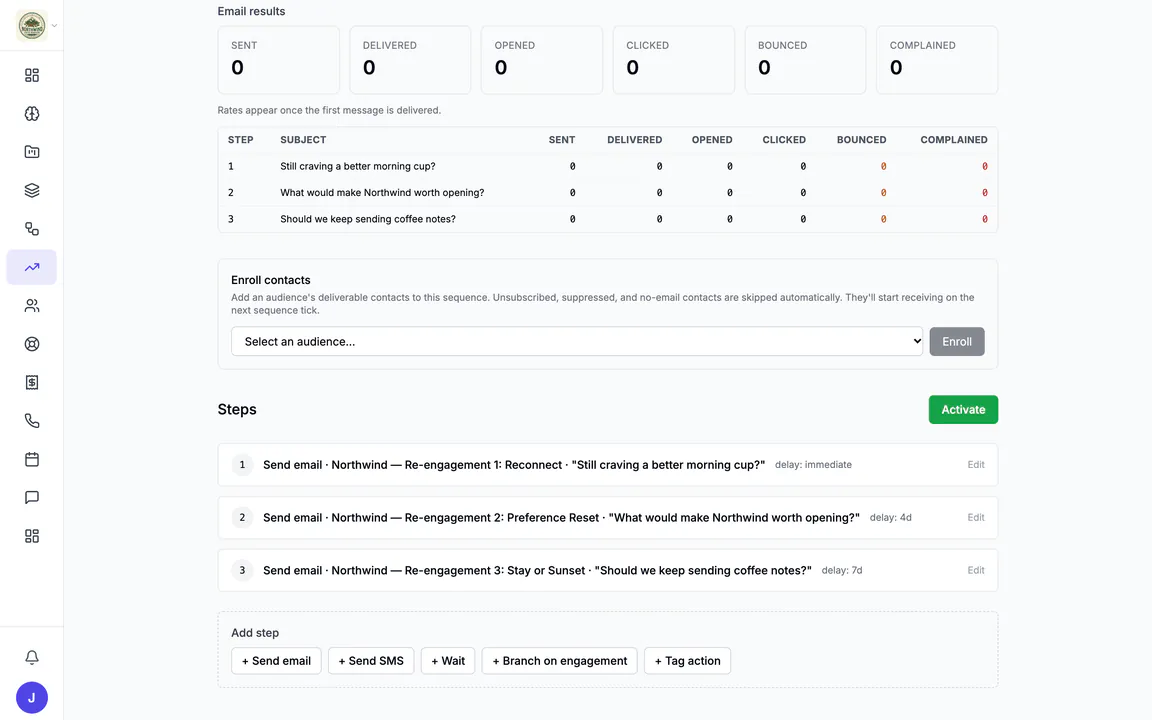Add a Send SMS step
The image size is (1152, 720).
371,660
